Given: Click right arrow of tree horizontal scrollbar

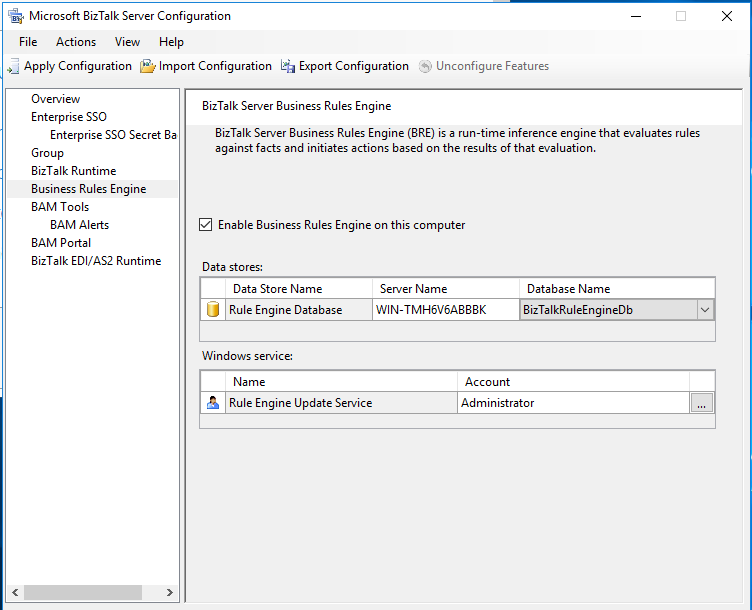Looking at the screenshot, I should tap(169, 592).
